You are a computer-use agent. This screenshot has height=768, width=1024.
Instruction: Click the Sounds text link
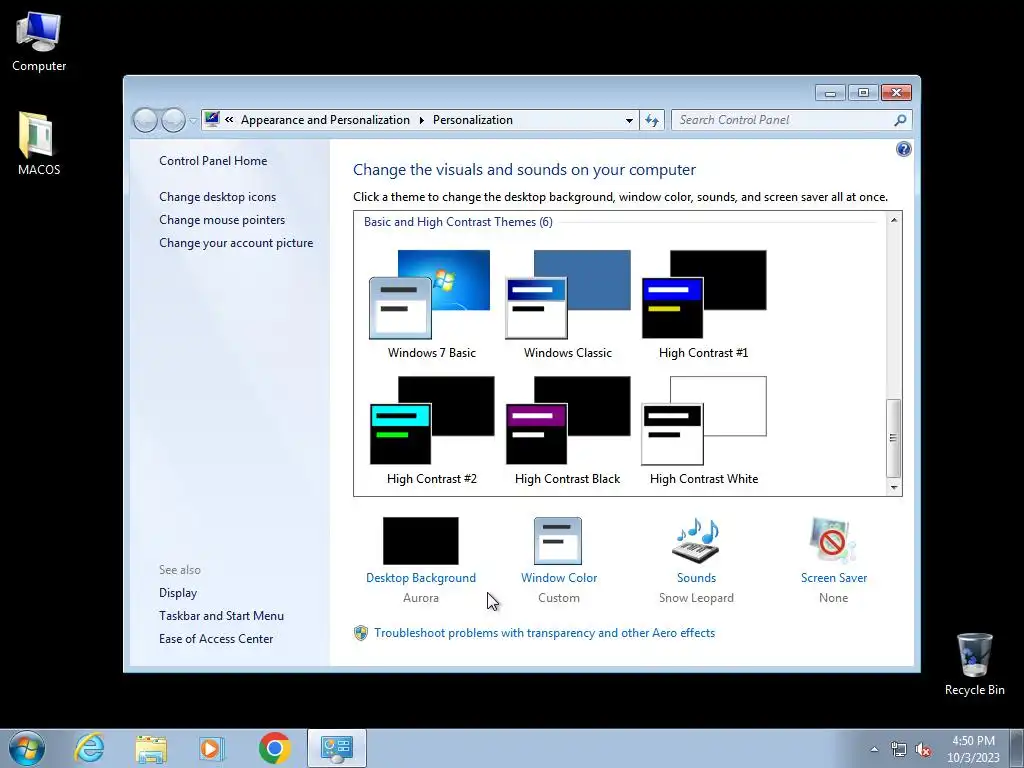pos(696,577)
